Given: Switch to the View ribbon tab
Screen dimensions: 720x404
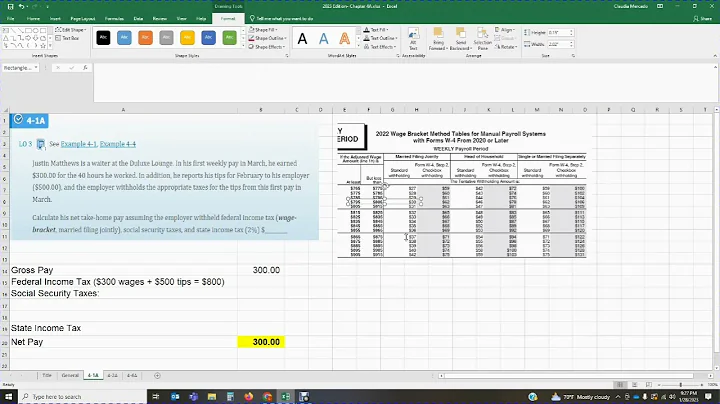Looking at the screenshot, I should (182, 19).
